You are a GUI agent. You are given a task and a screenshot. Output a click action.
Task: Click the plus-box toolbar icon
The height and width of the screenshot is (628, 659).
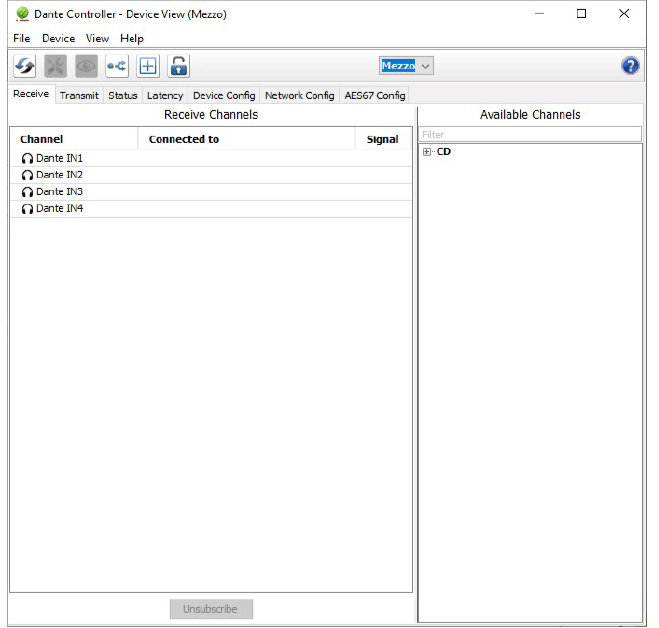[x=148, y=66]
